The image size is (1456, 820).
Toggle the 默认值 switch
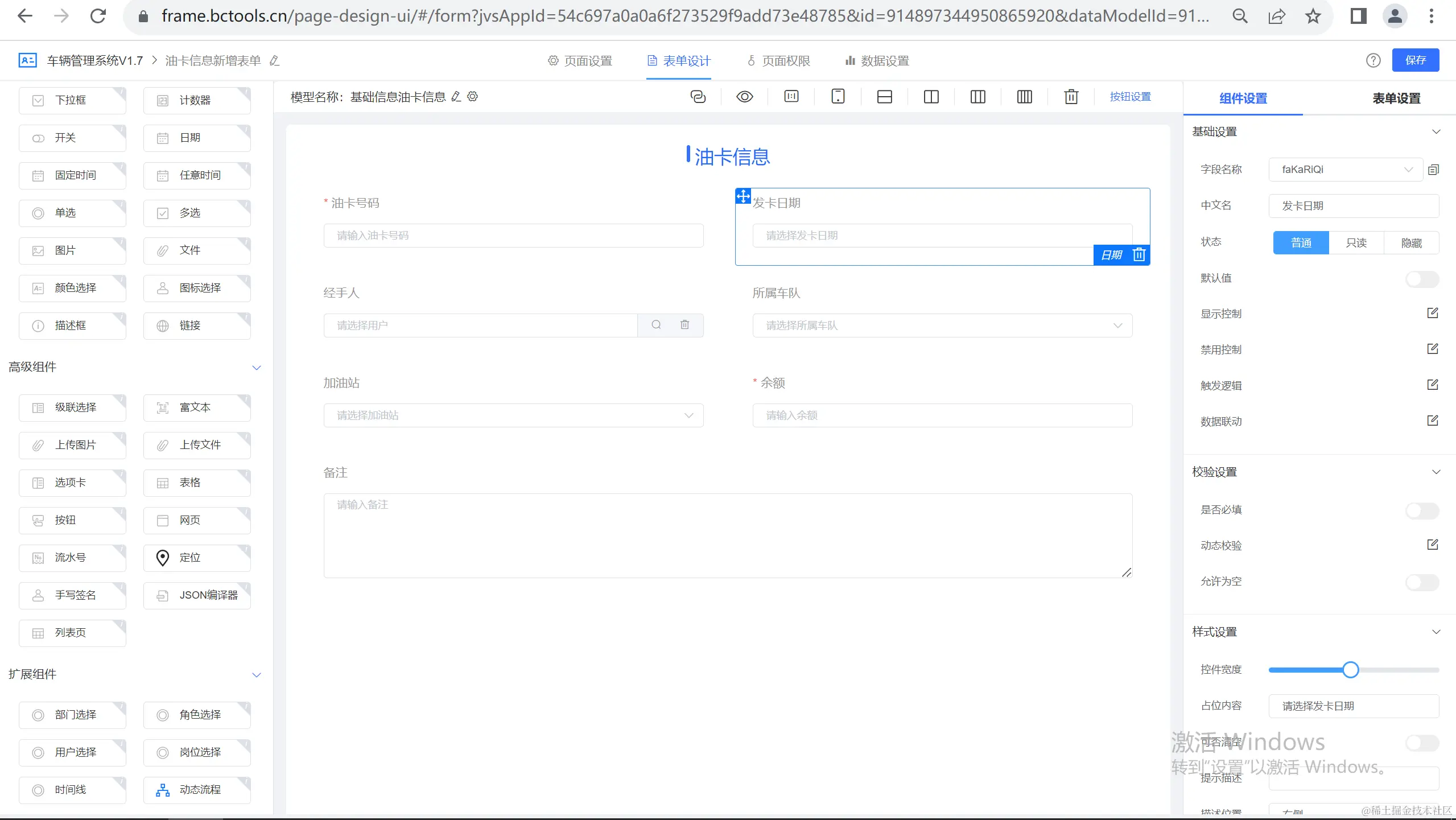[1421, 279]
